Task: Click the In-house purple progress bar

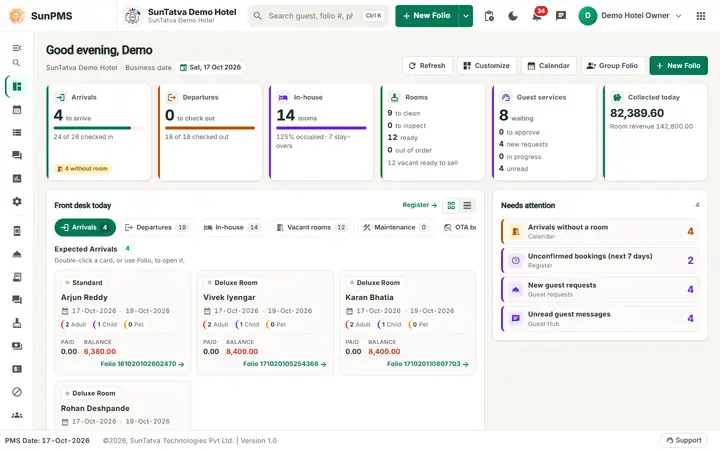Action: (x=321, y=128)
